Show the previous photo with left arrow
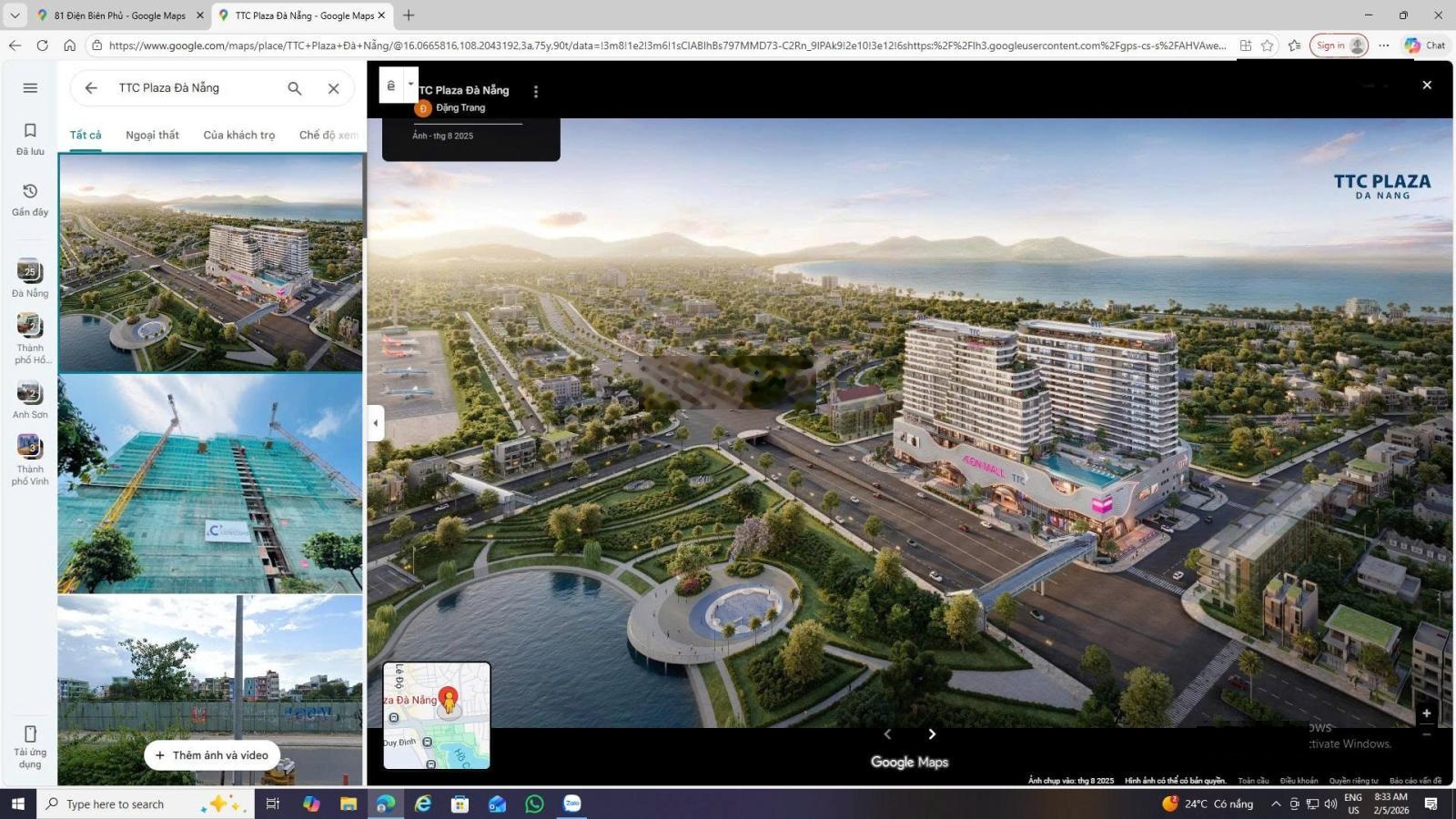Screen dimensions: 1456x819 coord(887,734)
